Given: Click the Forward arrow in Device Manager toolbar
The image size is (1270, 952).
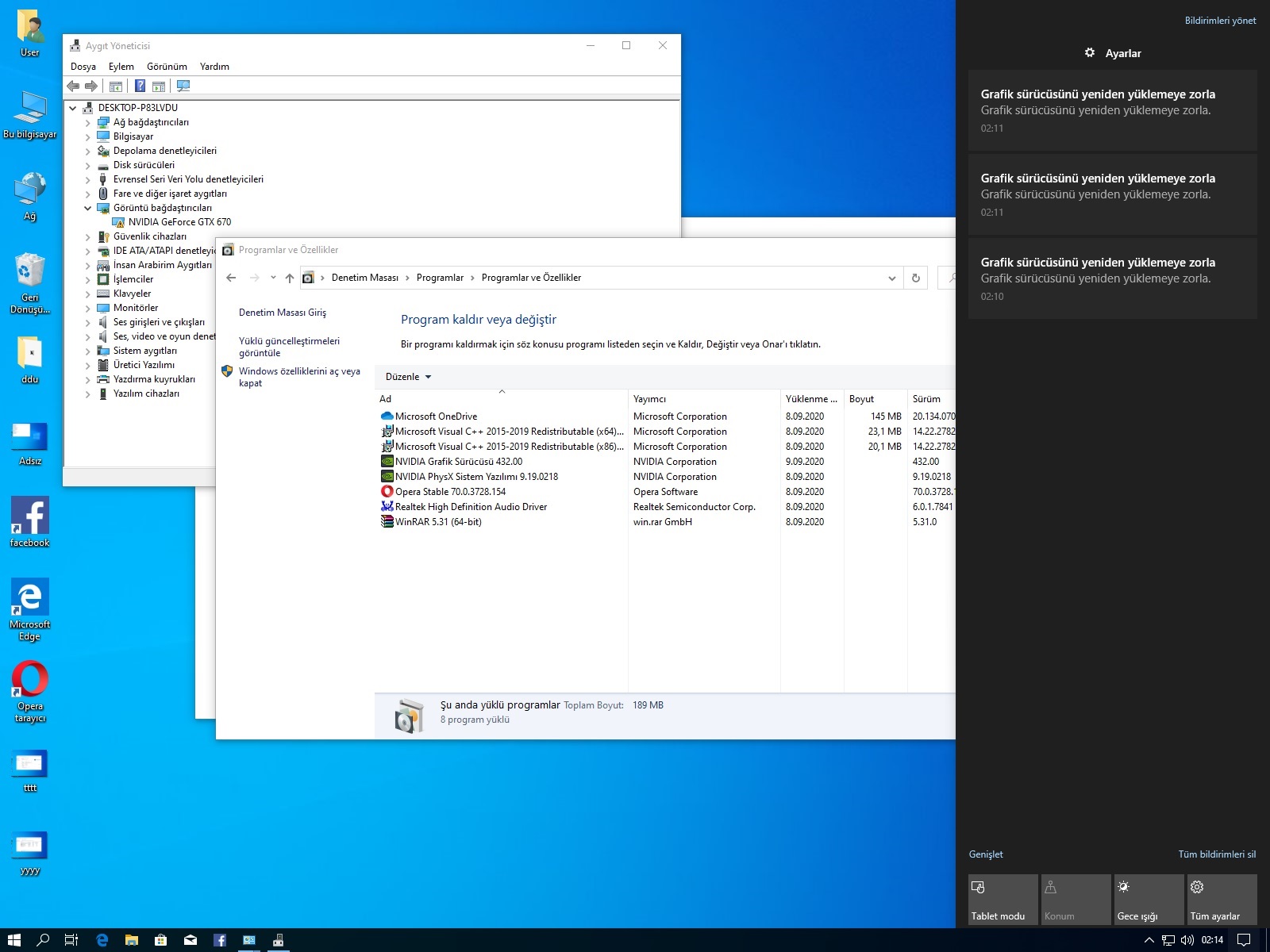Looking at the screenshot, I should (91, 86).
